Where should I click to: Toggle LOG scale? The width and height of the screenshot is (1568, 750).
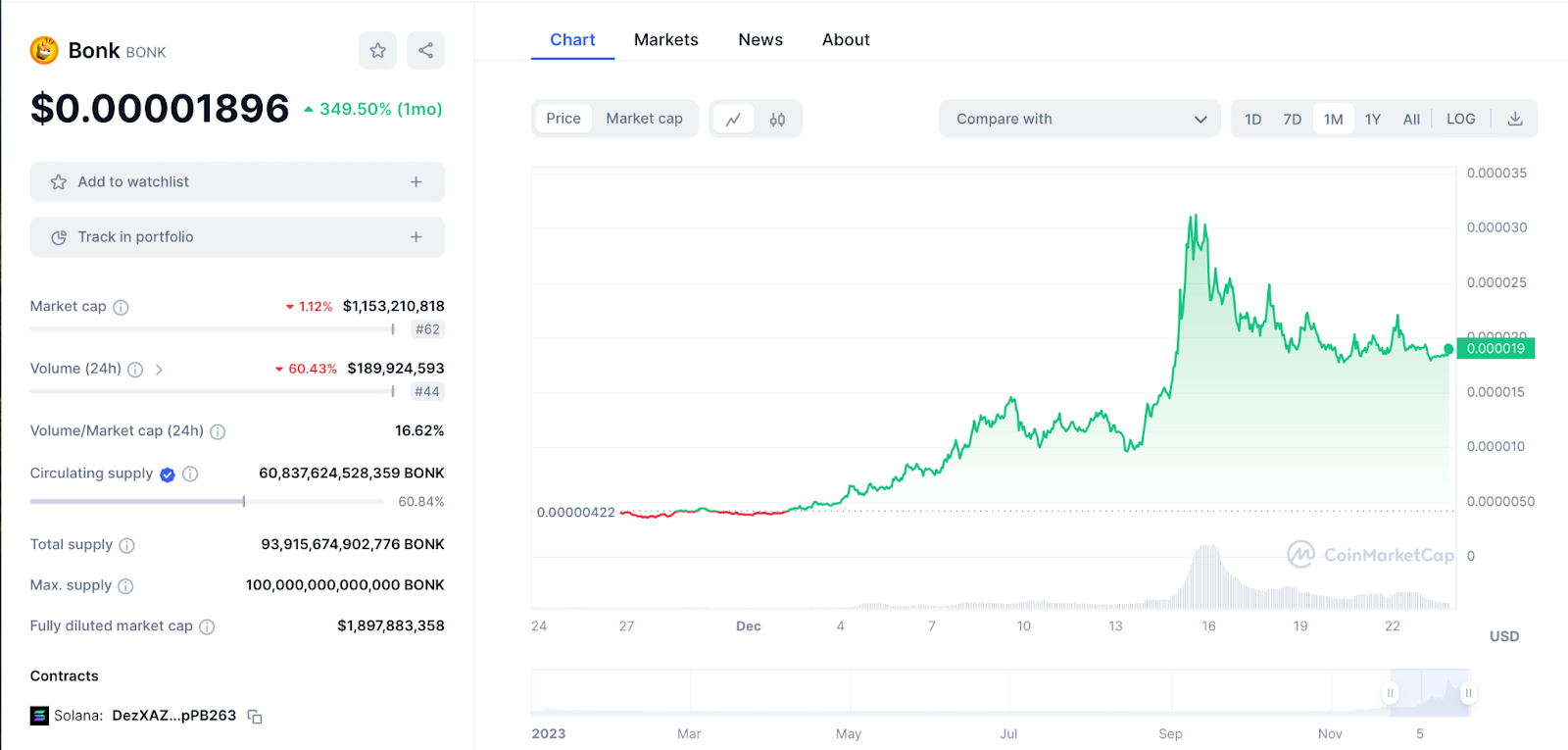tap(1461, 119)
